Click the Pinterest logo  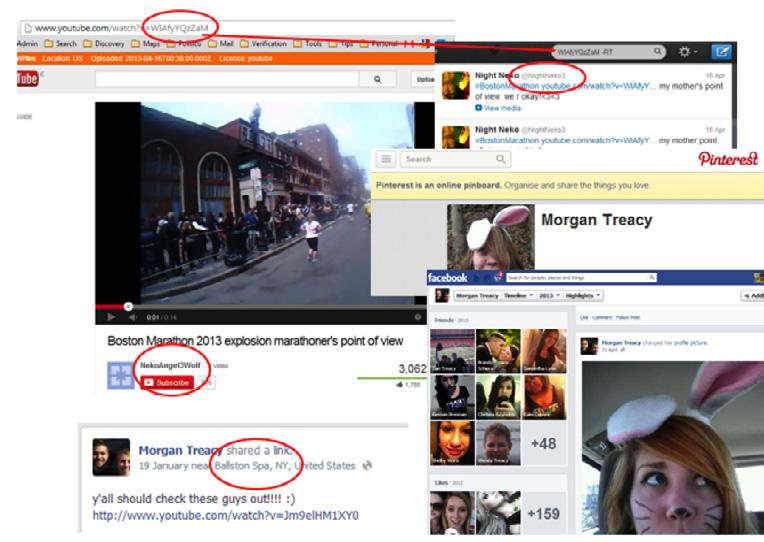coord(727,160)
